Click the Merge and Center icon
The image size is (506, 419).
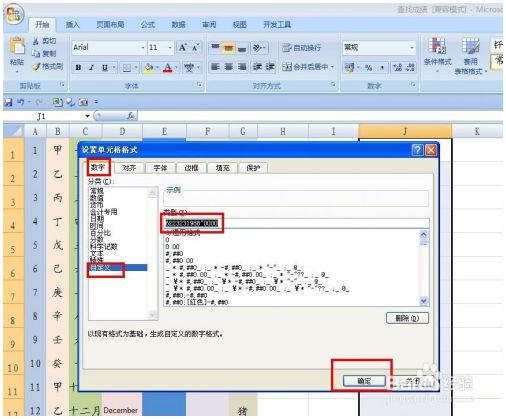tap(307, 67)
